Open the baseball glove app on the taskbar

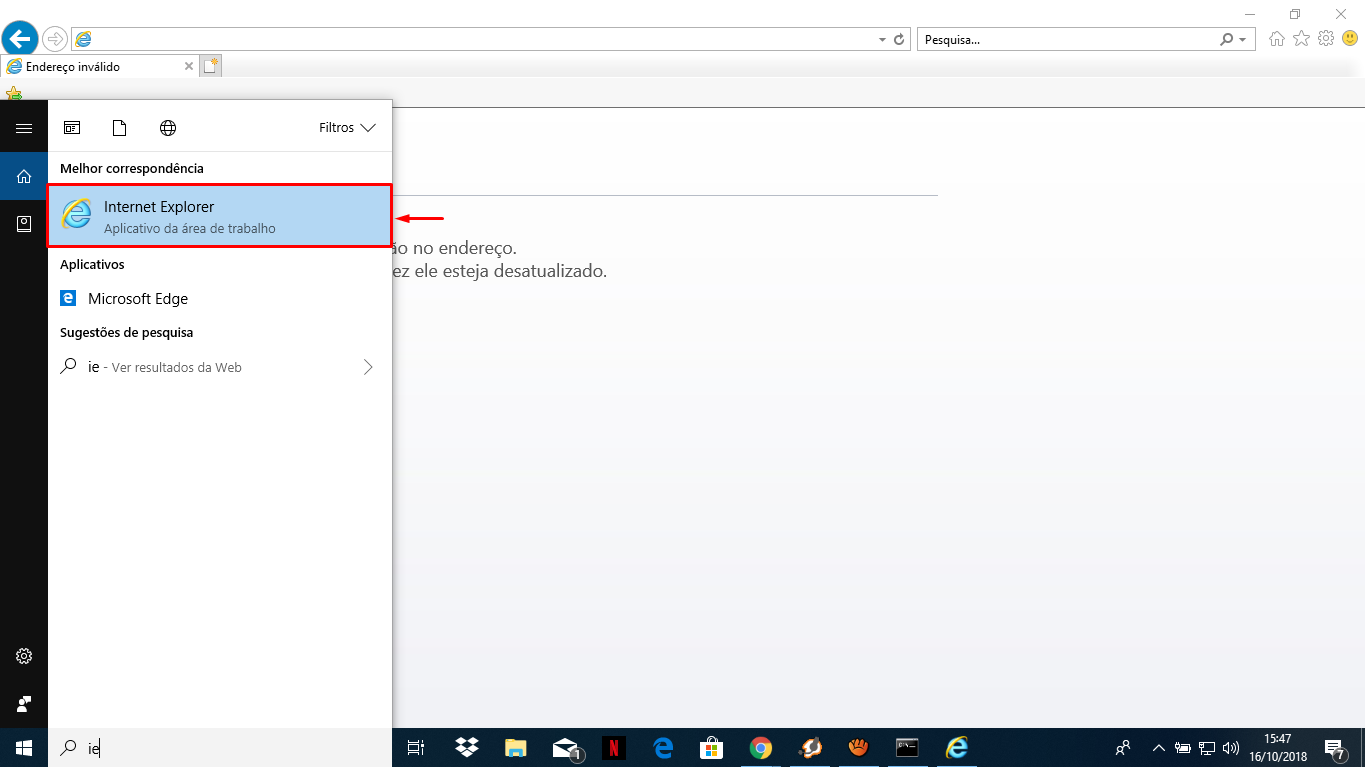pos(859,747)
